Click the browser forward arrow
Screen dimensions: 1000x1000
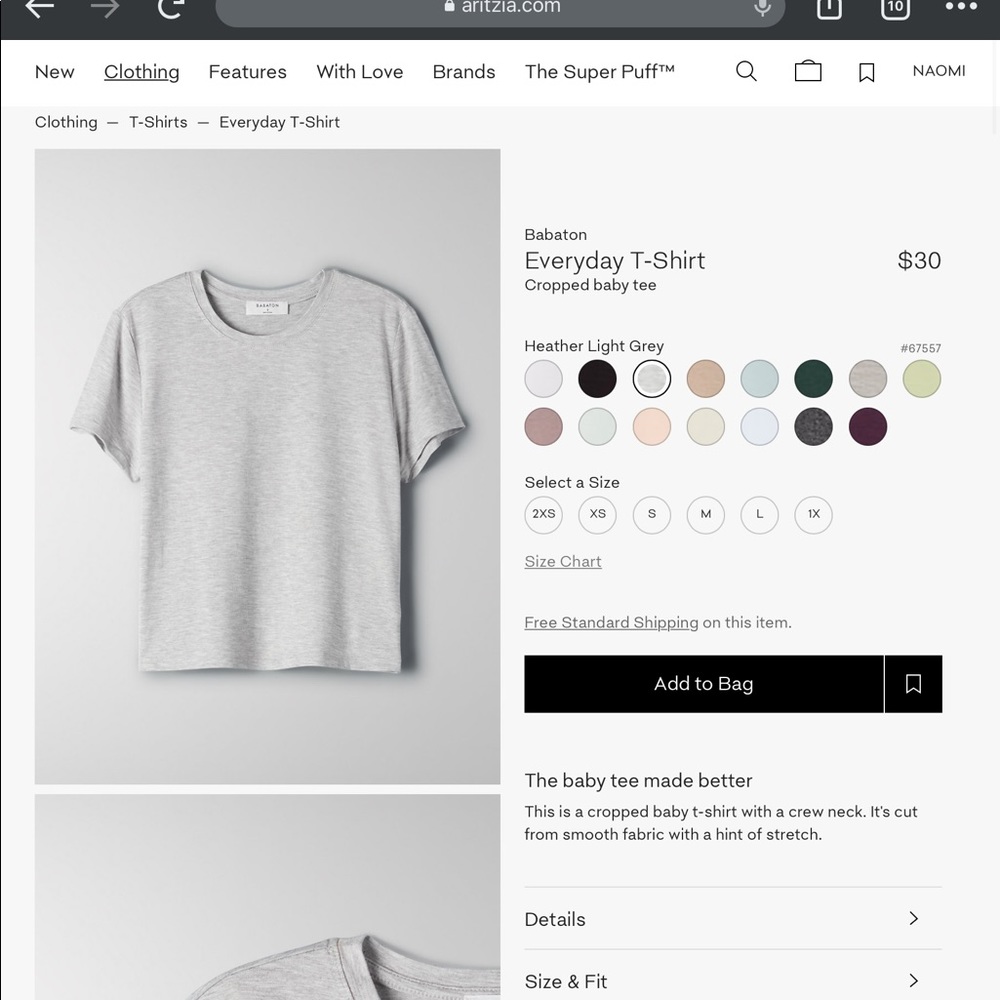click(x=105, y=8)
